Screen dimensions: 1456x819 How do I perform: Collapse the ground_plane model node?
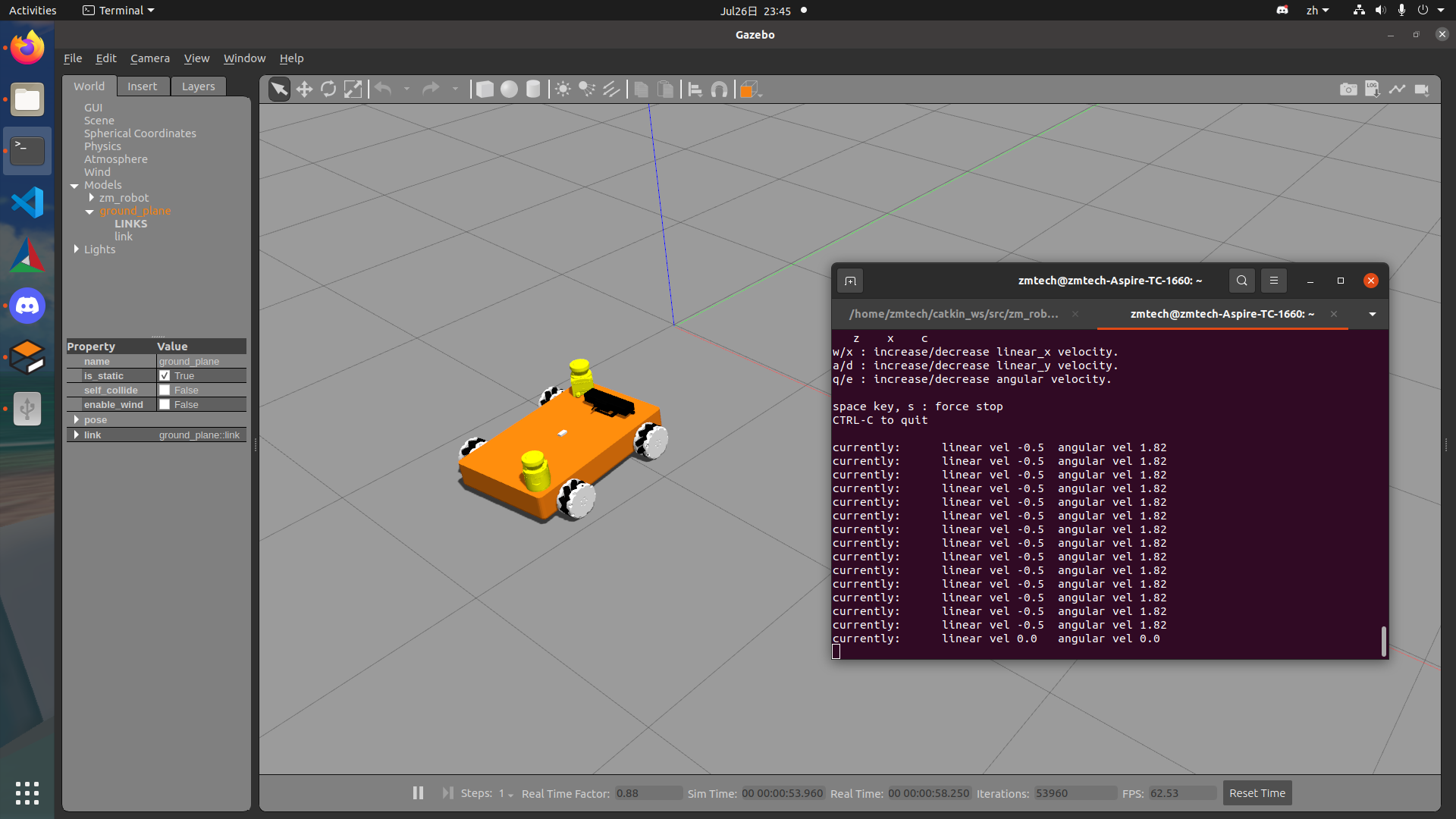click(89, 212)
